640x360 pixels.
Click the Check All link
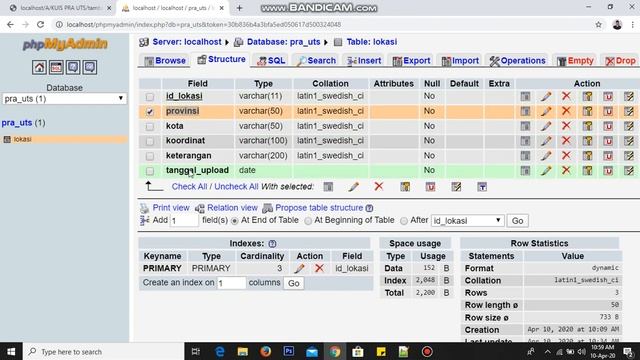click(189, 187)
